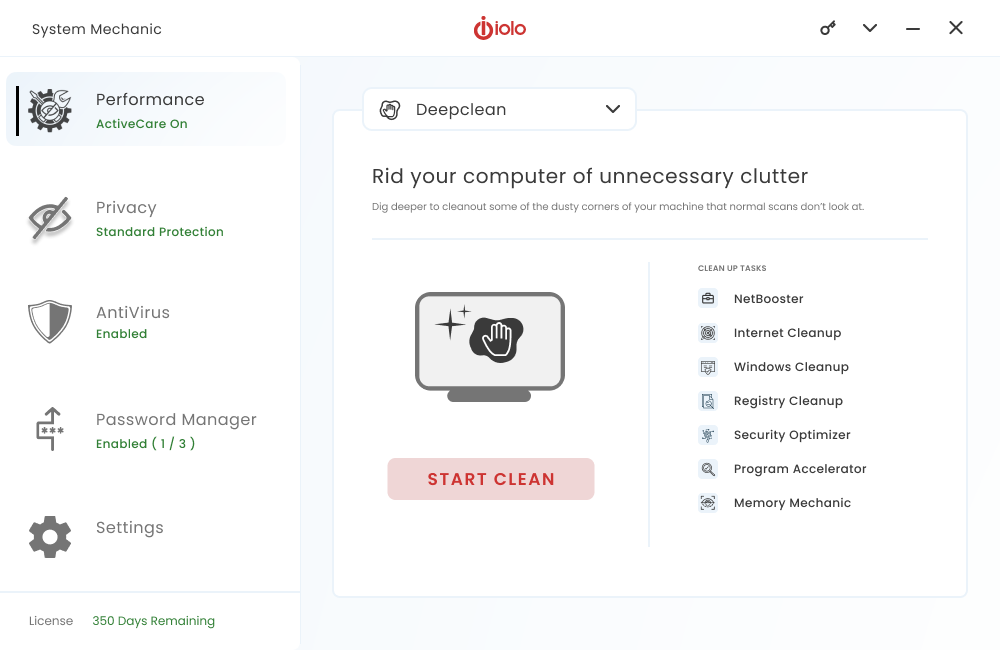The height and width of the screenshot is (650, 1000).
Task: Click the Program Accelerator magnifier icon
Action: [x=708, y=469]
